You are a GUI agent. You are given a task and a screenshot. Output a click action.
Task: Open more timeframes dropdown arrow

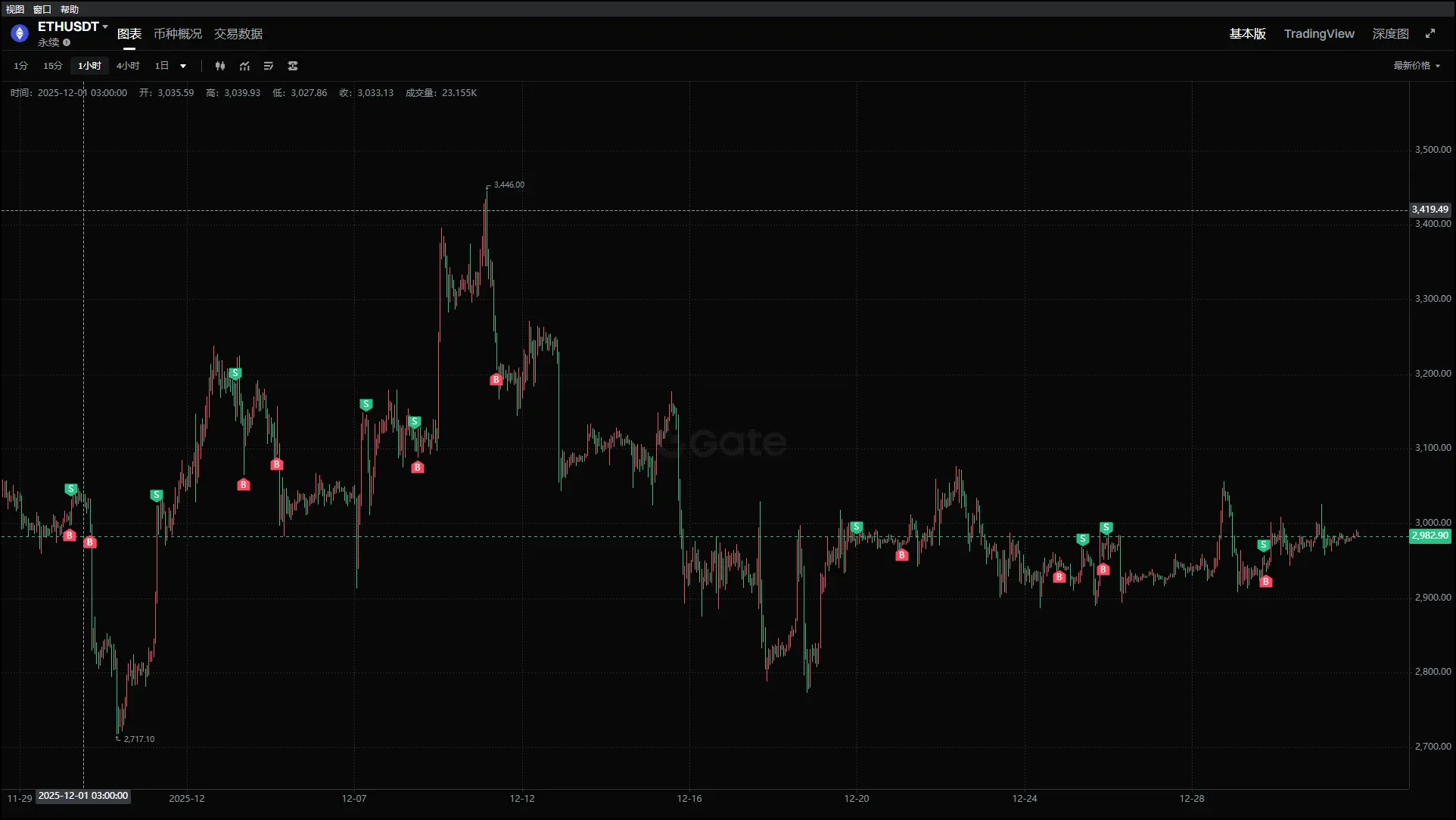[x=183, y=66]
